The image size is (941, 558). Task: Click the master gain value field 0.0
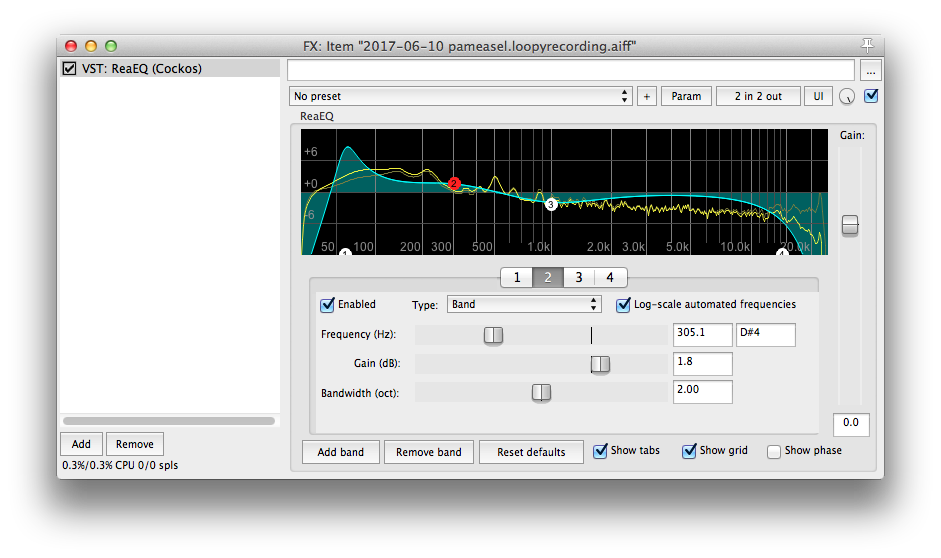click(x=851, y=424)
